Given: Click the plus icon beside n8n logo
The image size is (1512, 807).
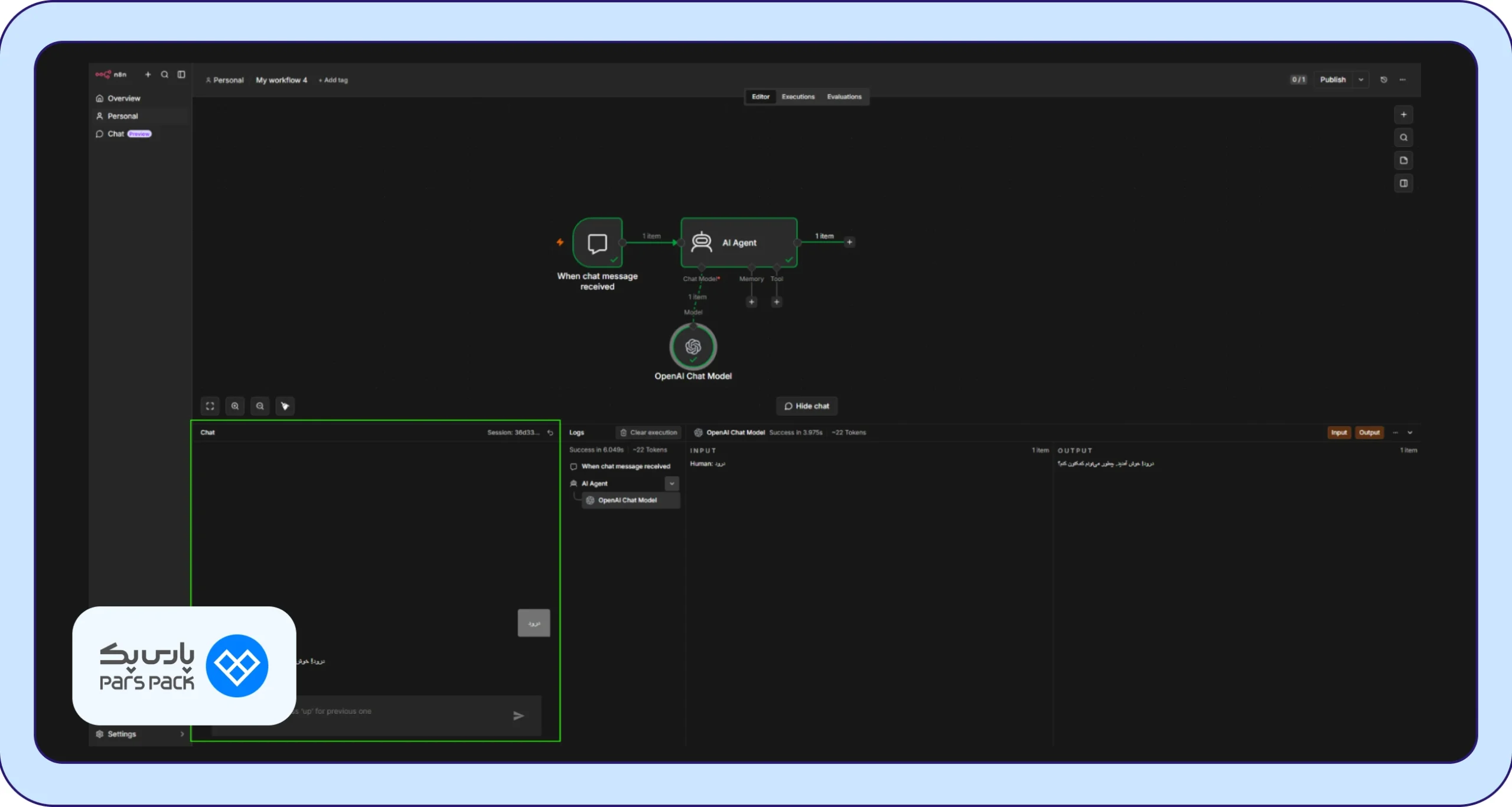Looking at the screenshot, I should point(148,74).
